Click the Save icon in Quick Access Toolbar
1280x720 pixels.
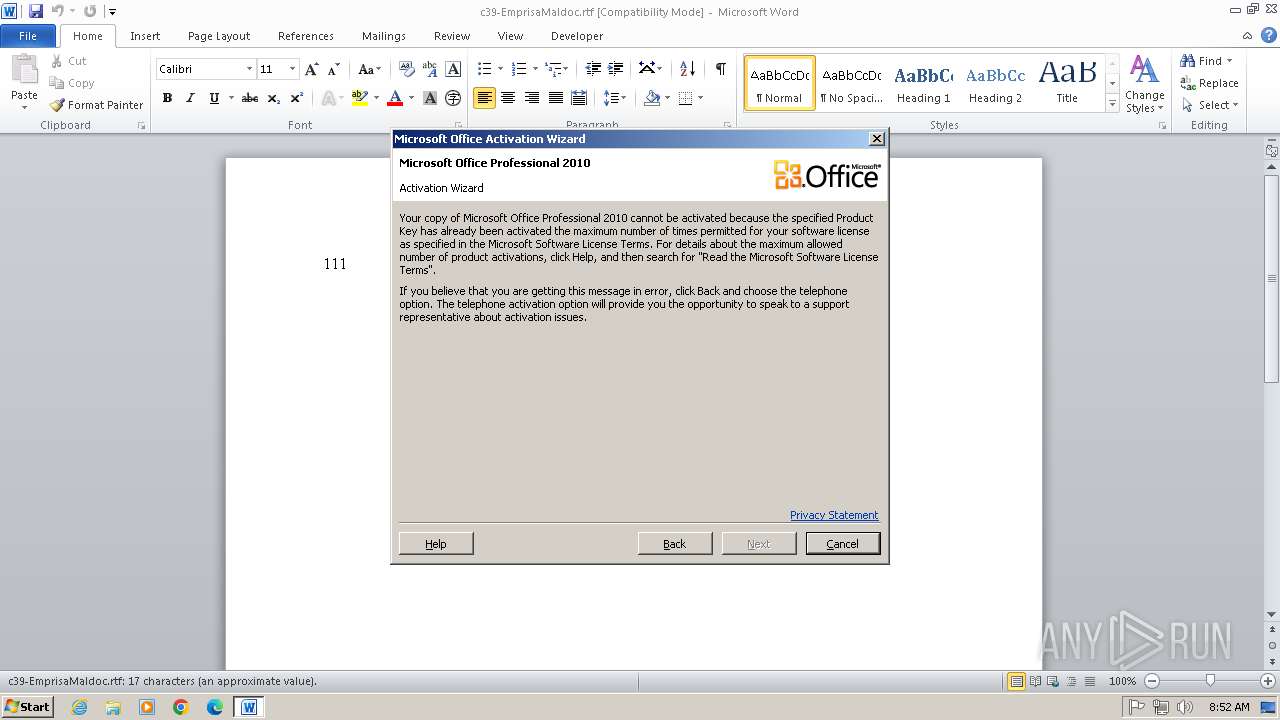click(36, 11)
